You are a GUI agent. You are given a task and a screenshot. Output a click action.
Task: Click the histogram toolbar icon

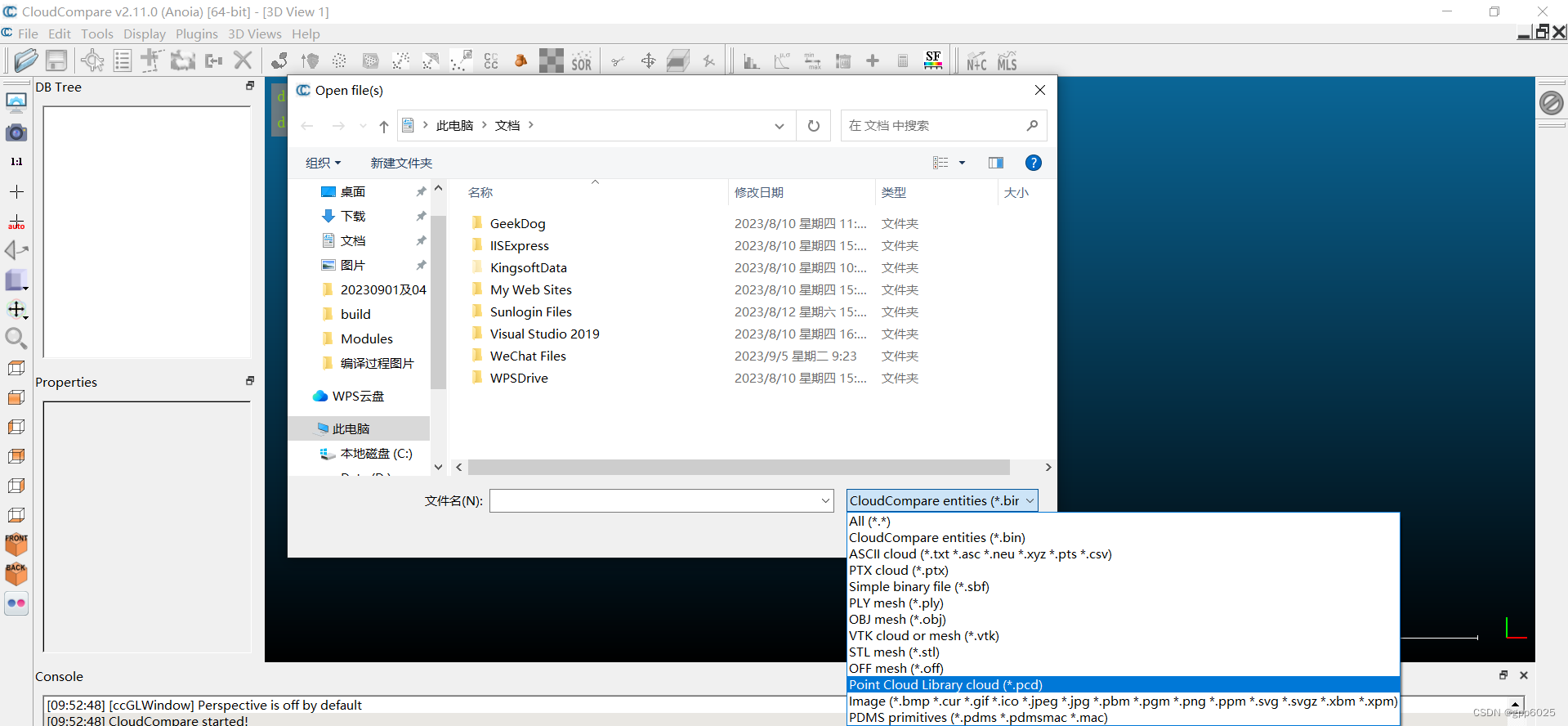click(751, 61)
